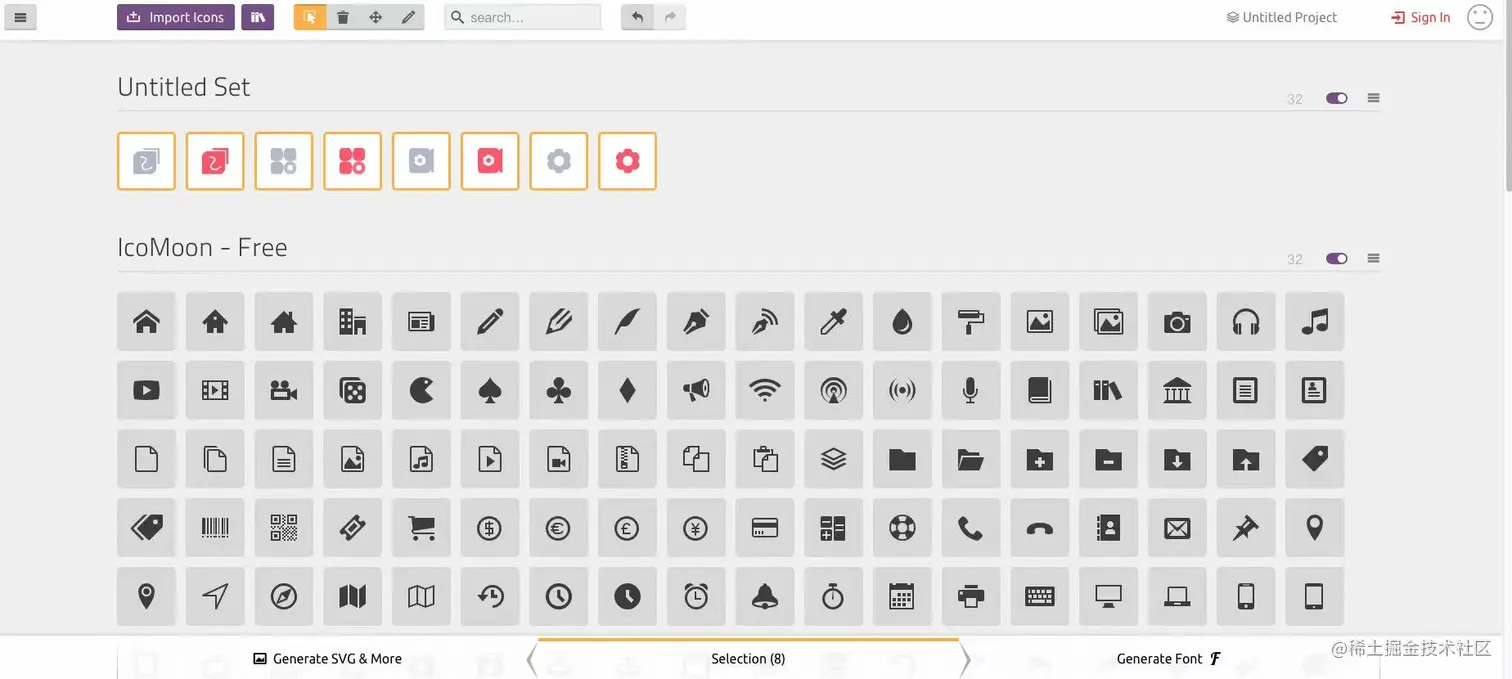Image resolution: width=1512 pixels, height=679 pixels.
Task: Click the smiley face avatar icon
Action: point(1480,17)
